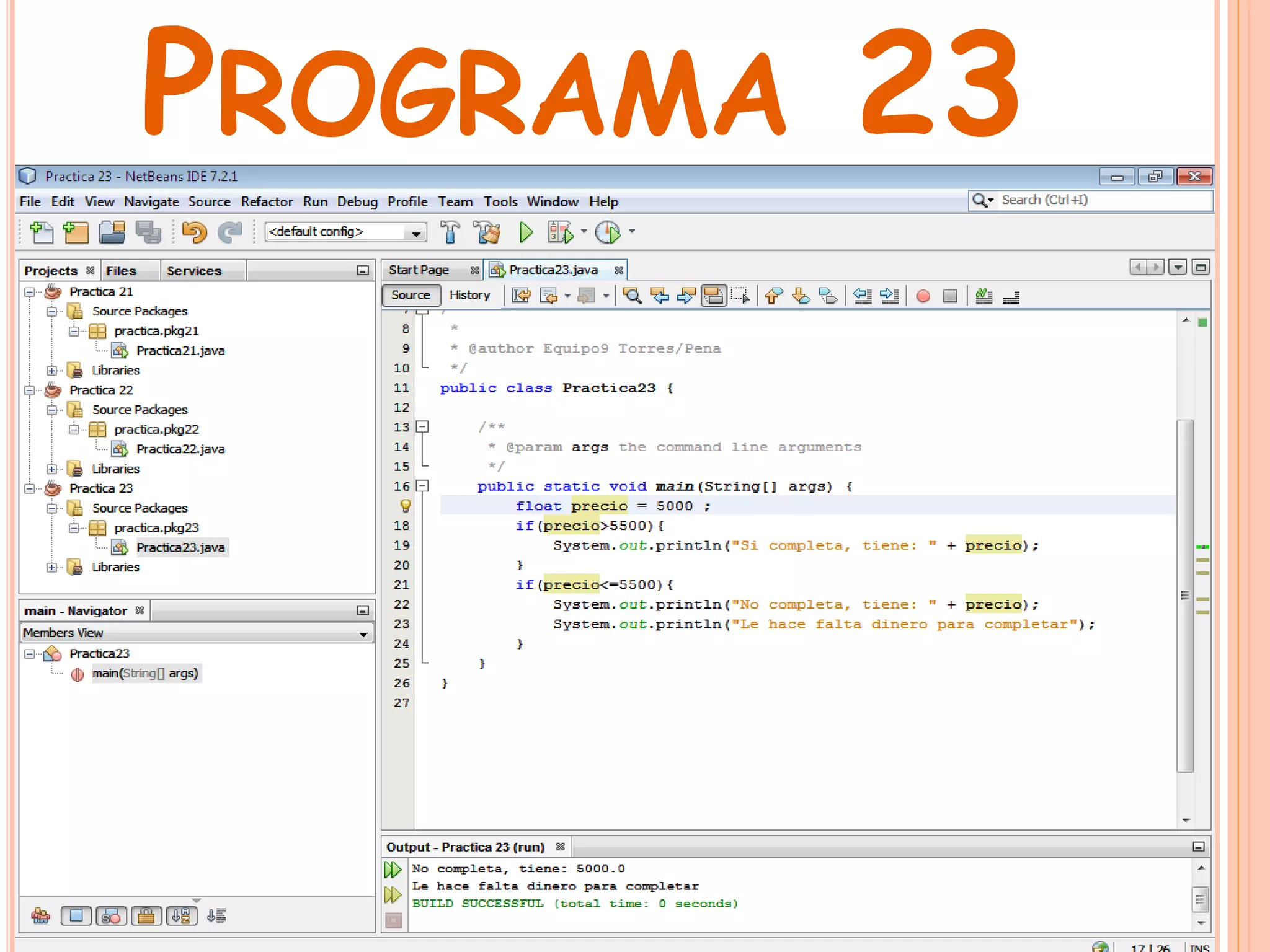This screenshot has height=952, width=1270.
Task: Click the lightbulb hint on line 17
Action: pos(405,506)
